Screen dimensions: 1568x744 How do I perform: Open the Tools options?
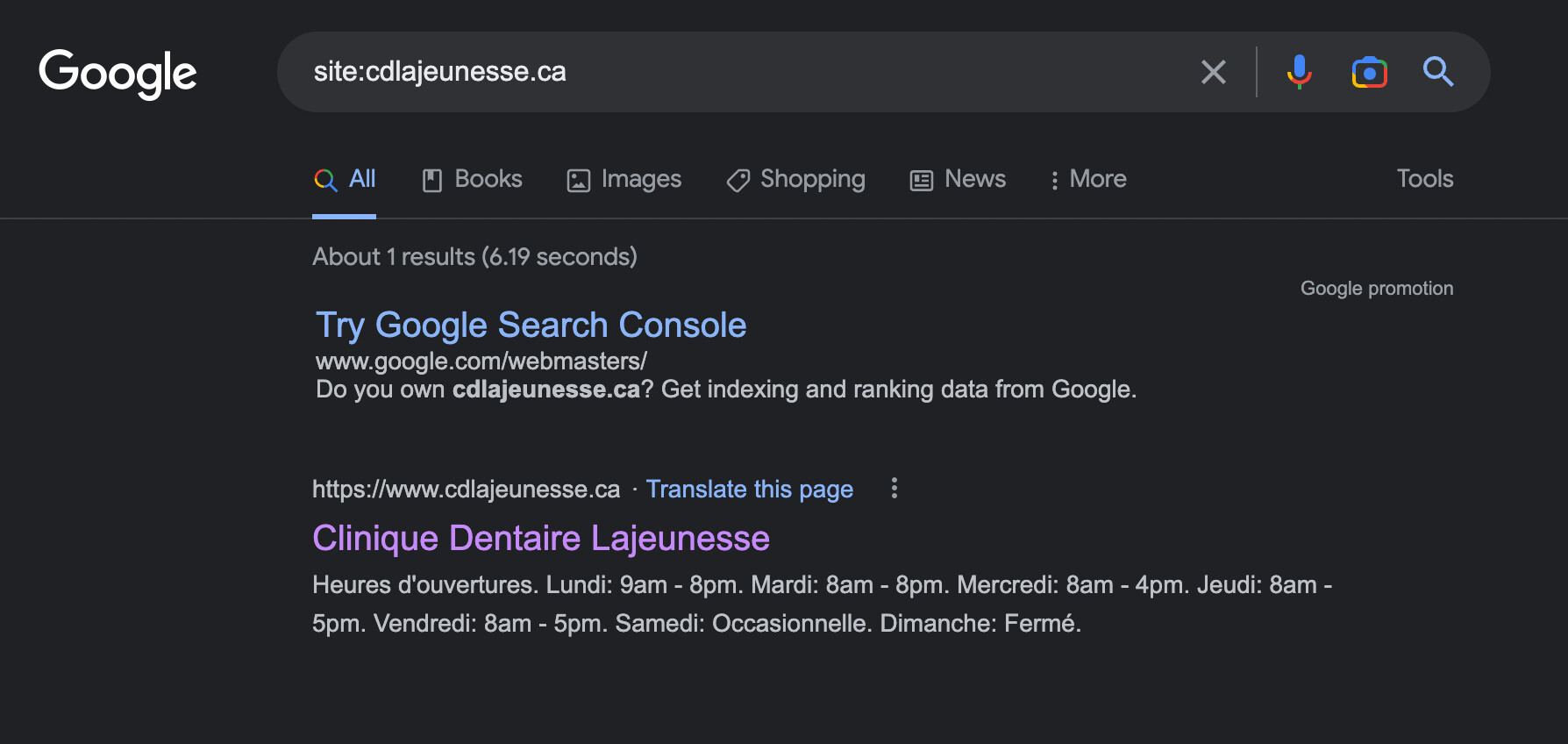[x=1424, y=179]
